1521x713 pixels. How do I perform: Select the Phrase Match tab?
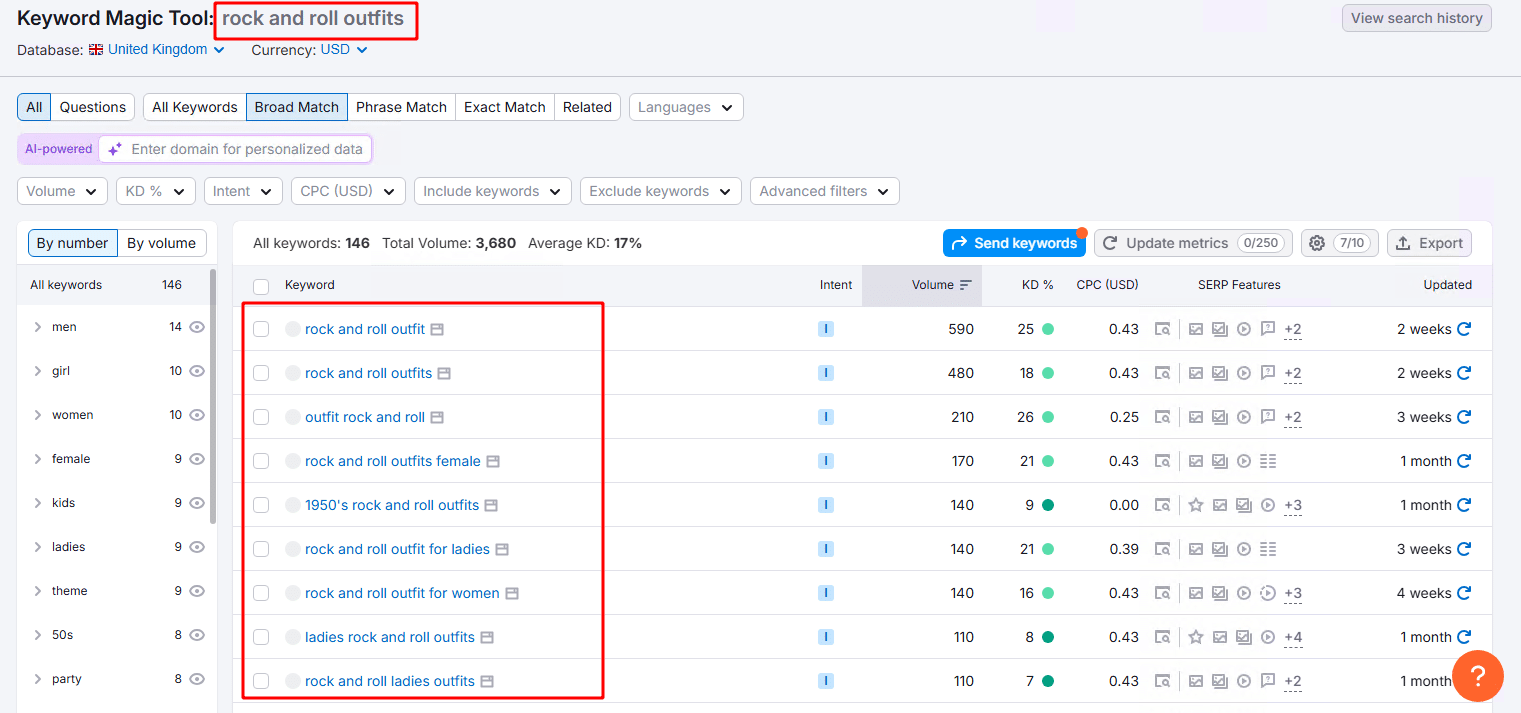401,107
